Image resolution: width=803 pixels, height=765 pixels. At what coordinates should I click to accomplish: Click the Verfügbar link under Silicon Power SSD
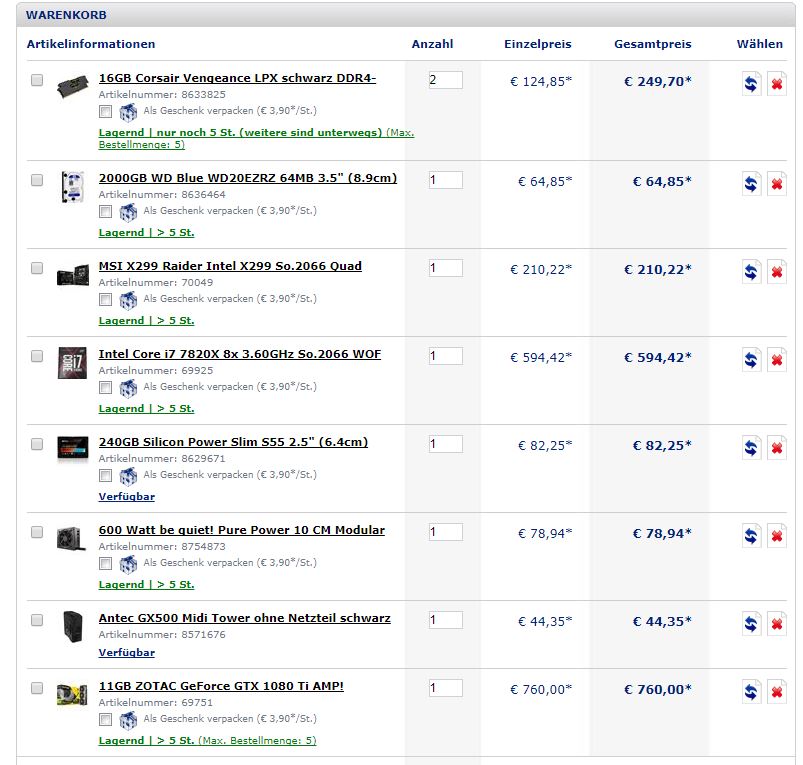[126, 497]
